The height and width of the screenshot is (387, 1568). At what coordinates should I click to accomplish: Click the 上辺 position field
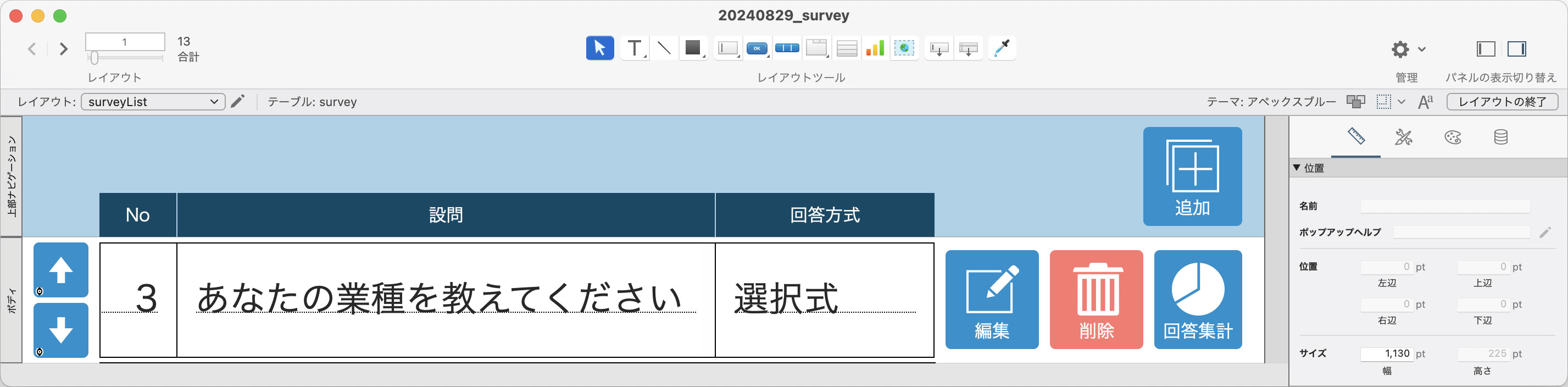point(1483,267)
